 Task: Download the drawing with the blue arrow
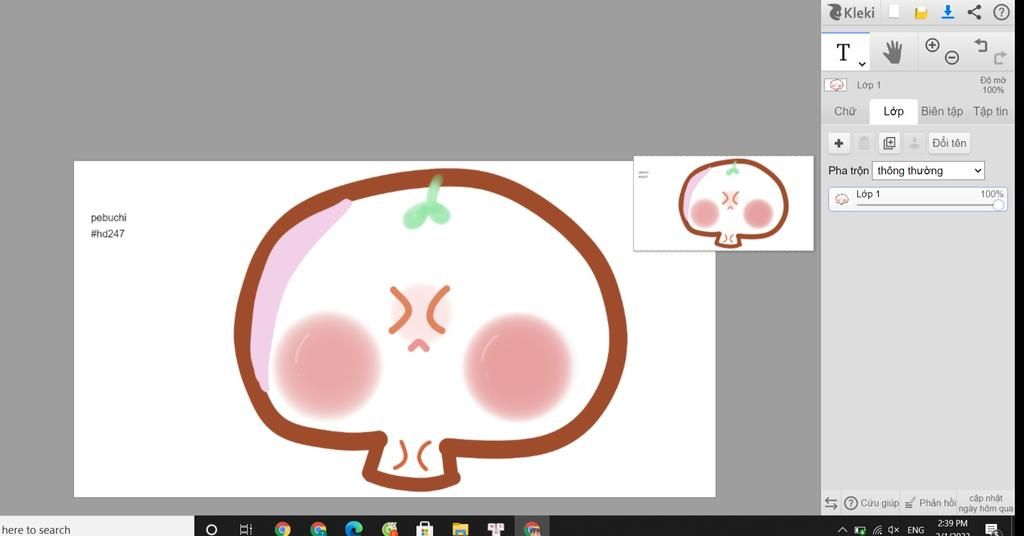[x=948, y=12]
